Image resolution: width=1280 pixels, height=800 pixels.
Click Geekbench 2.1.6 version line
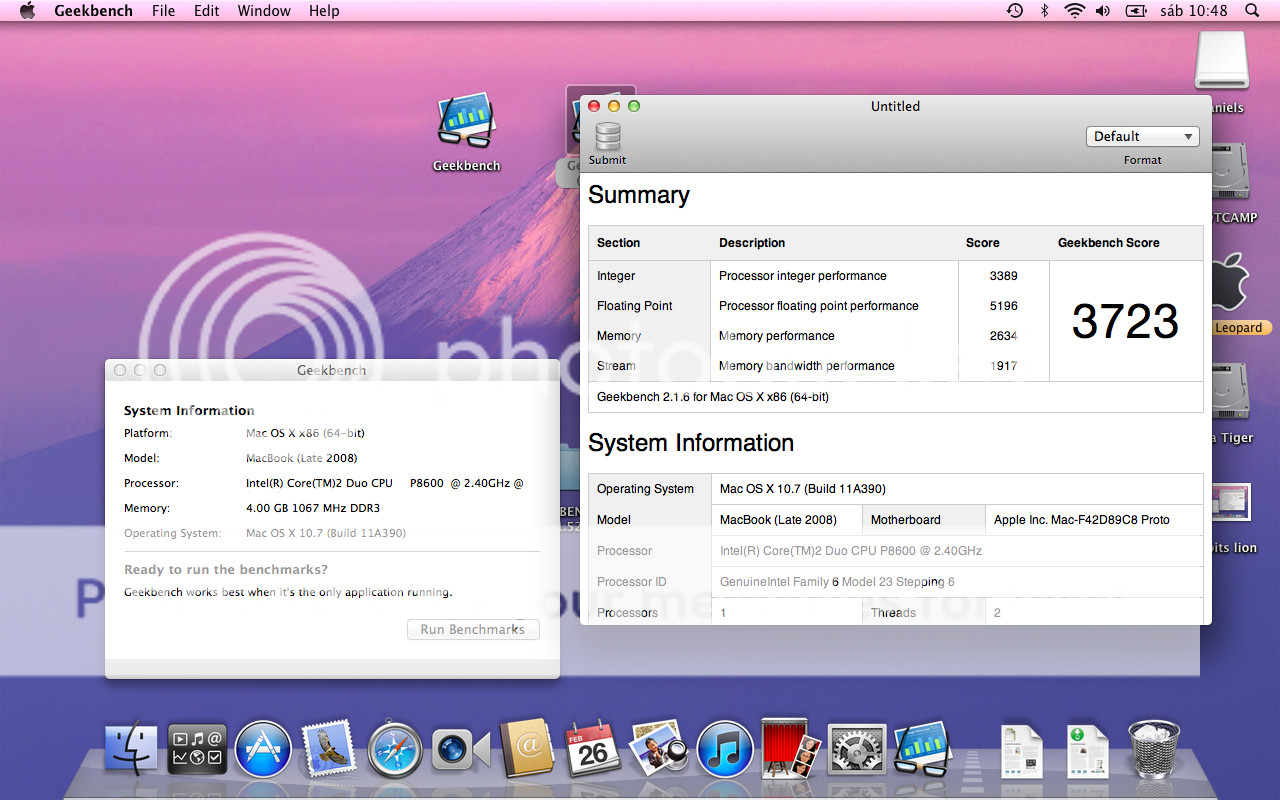pyautogui.click(x=712, y=397)
